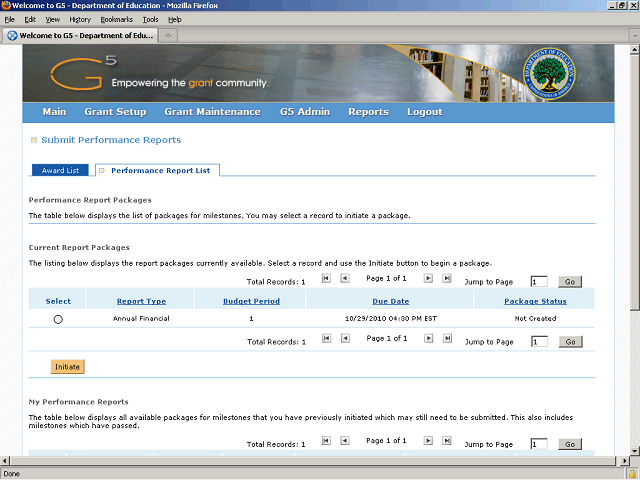This screenshot has height=480, width=640.
Task: Click the vertical scrollbar down arrow
Action: pyautogui.click(x=635, y=451)
